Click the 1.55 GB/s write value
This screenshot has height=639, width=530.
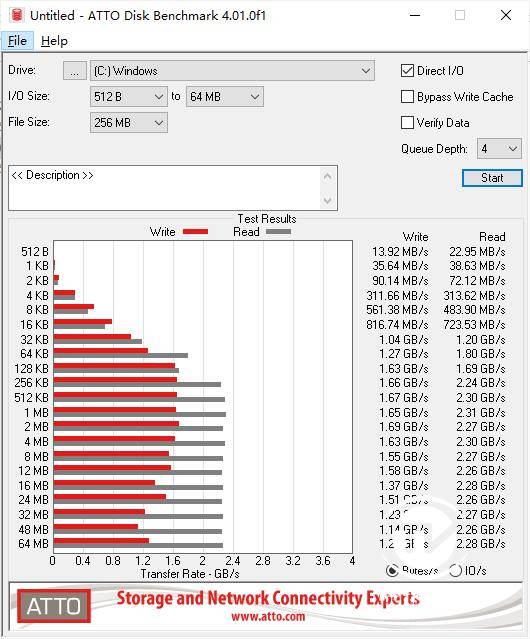pos(404,456)
